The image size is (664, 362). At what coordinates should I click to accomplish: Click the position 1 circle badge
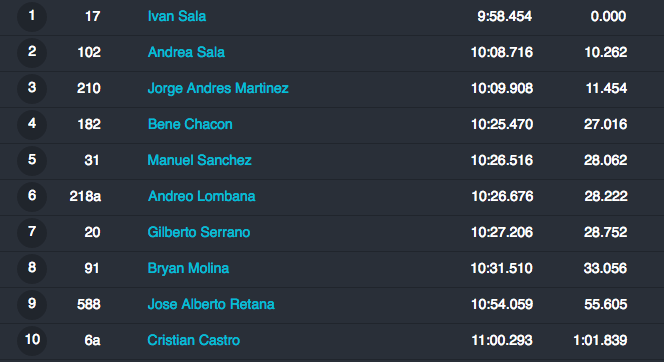coord(32,17)
